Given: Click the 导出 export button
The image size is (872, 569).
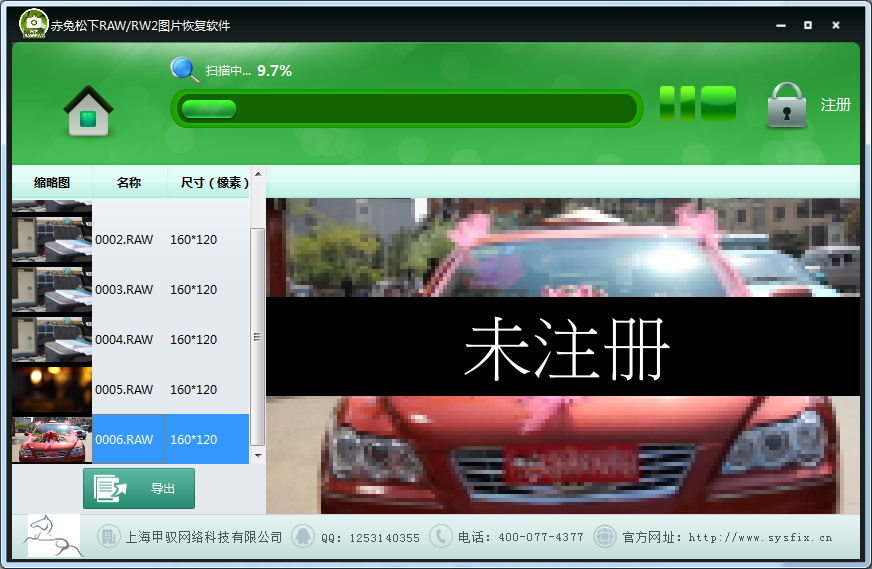Looking at the screenshot, I should coord(139,488).
